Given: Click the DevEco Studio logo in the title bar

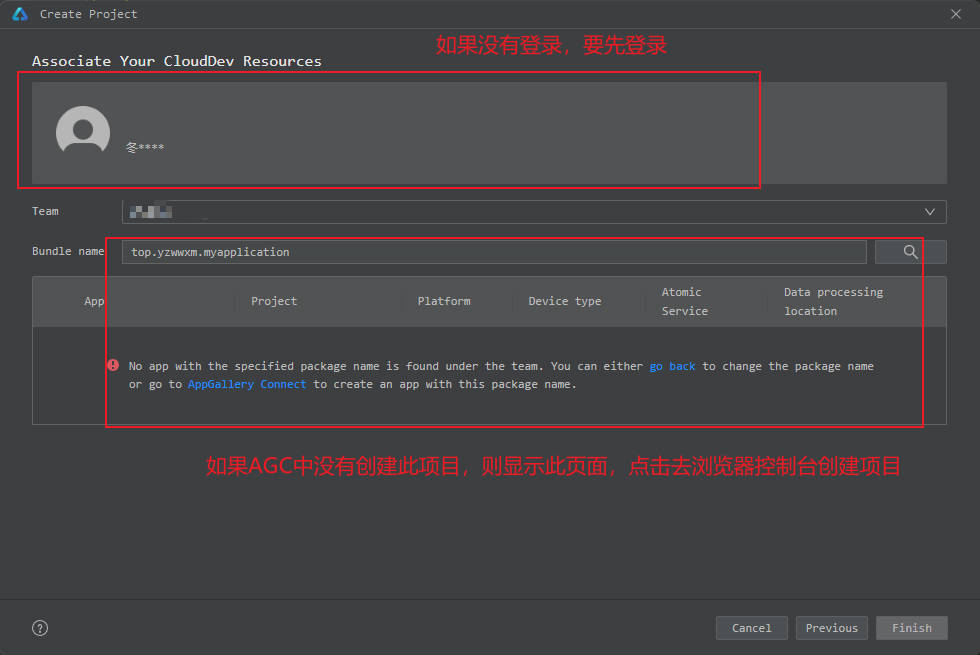Looking at the screenshot, I should click(x=20, y=14).
